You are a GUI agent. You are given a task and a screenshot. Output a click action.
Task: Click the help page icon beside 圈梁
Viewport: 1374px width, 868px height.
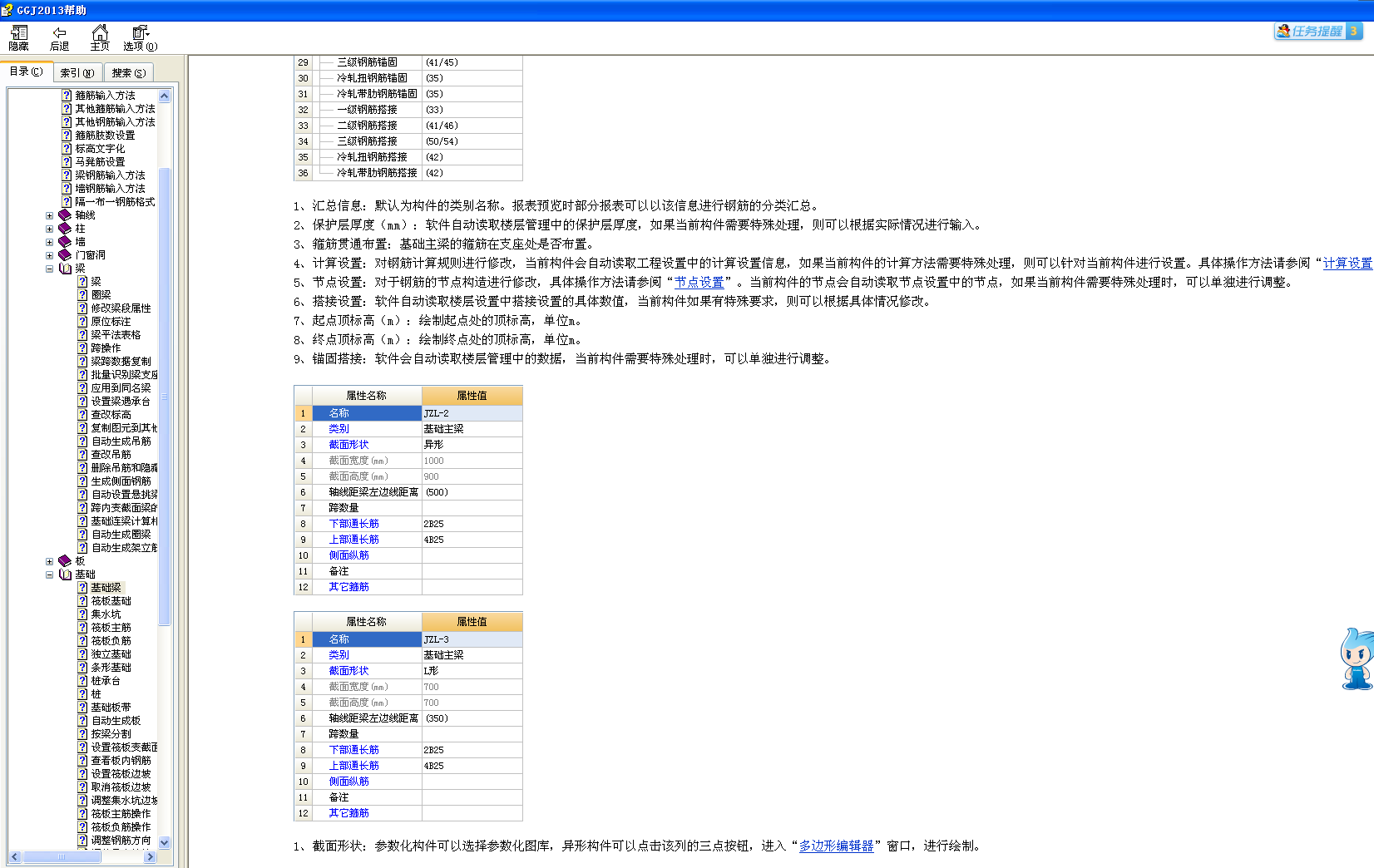(82, 295)
